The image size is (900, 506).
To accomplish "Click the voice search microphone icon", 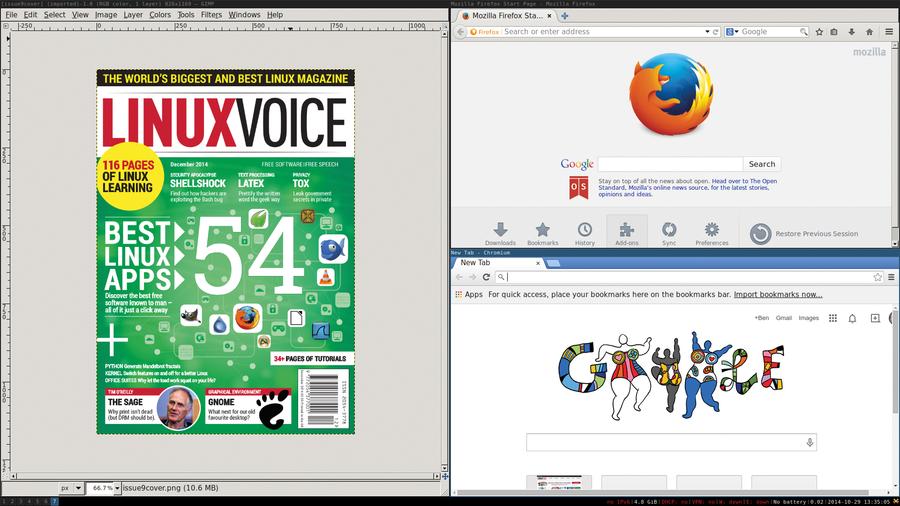I will pos(809,442).
